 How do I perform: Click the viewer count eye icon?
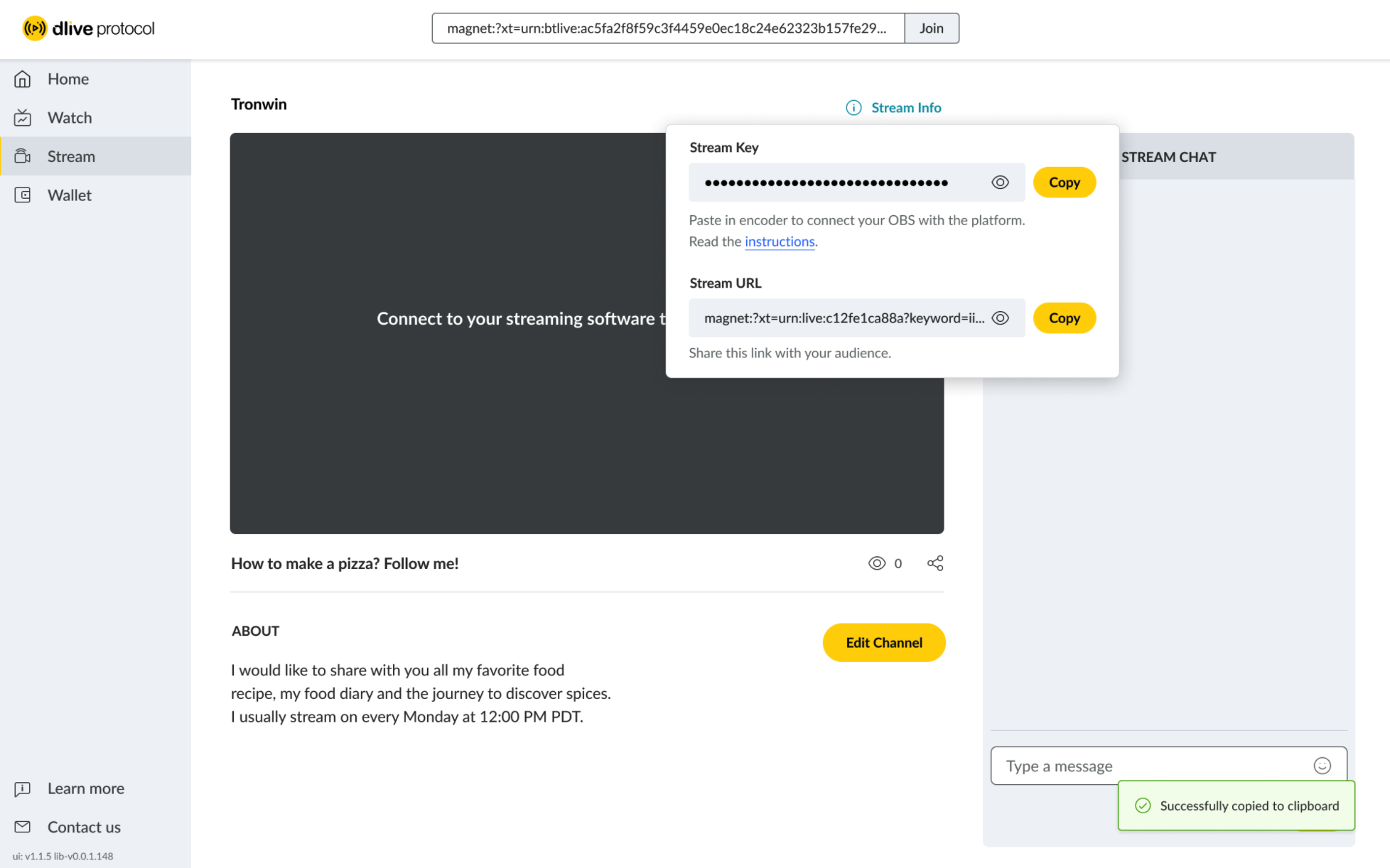[877, 563]
